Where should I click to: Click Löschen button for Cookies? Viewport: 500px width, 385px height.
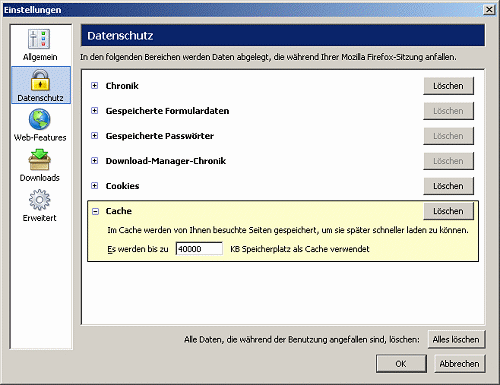click(x=448, y=186)
